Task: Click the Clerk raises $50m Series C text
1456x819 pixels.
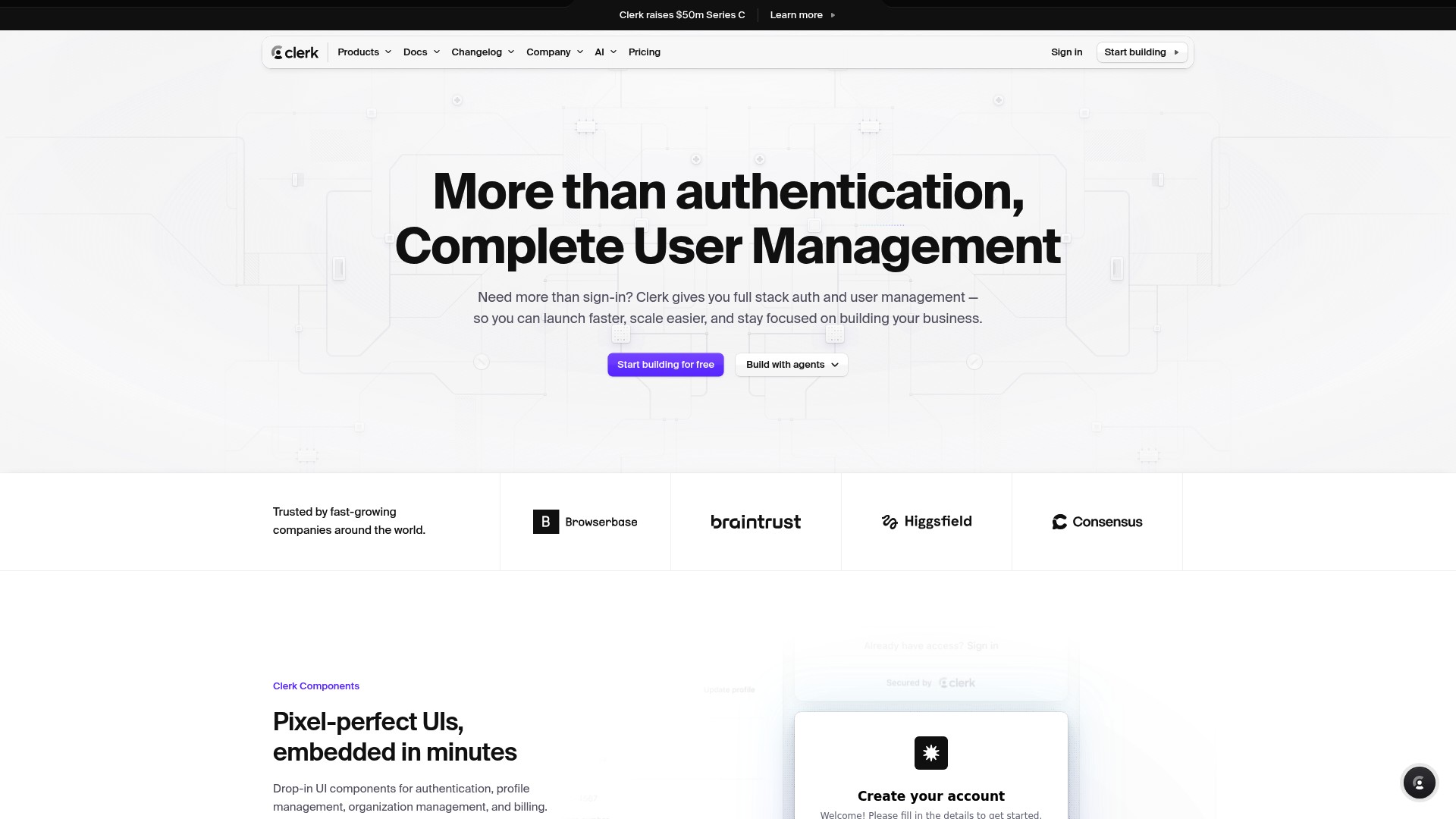Action: (682, 15)
